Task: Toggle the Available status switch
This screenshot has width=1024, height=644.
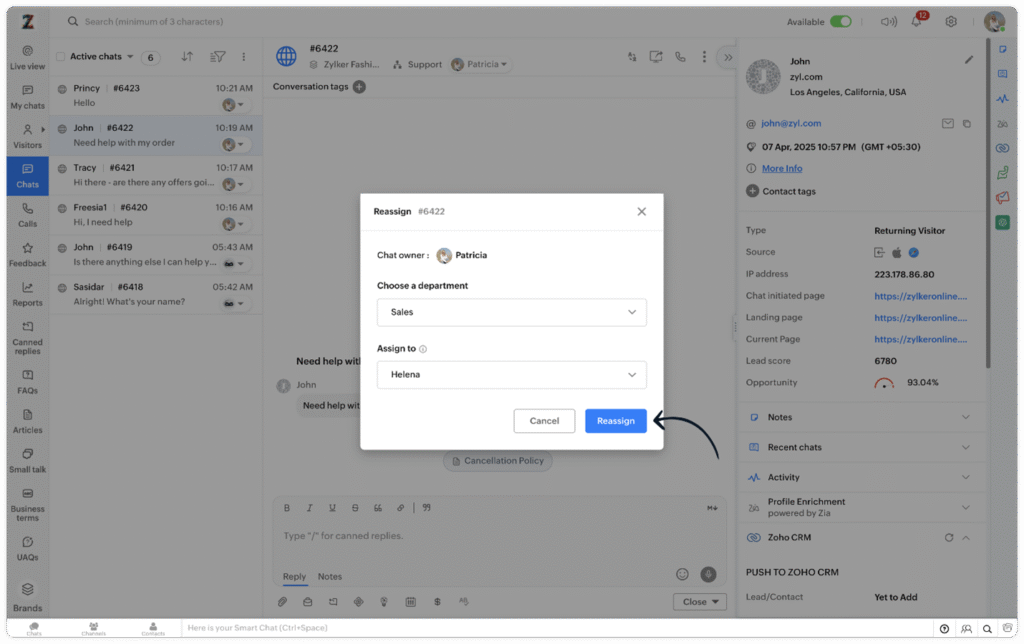Action: click(x=840, y=22)
